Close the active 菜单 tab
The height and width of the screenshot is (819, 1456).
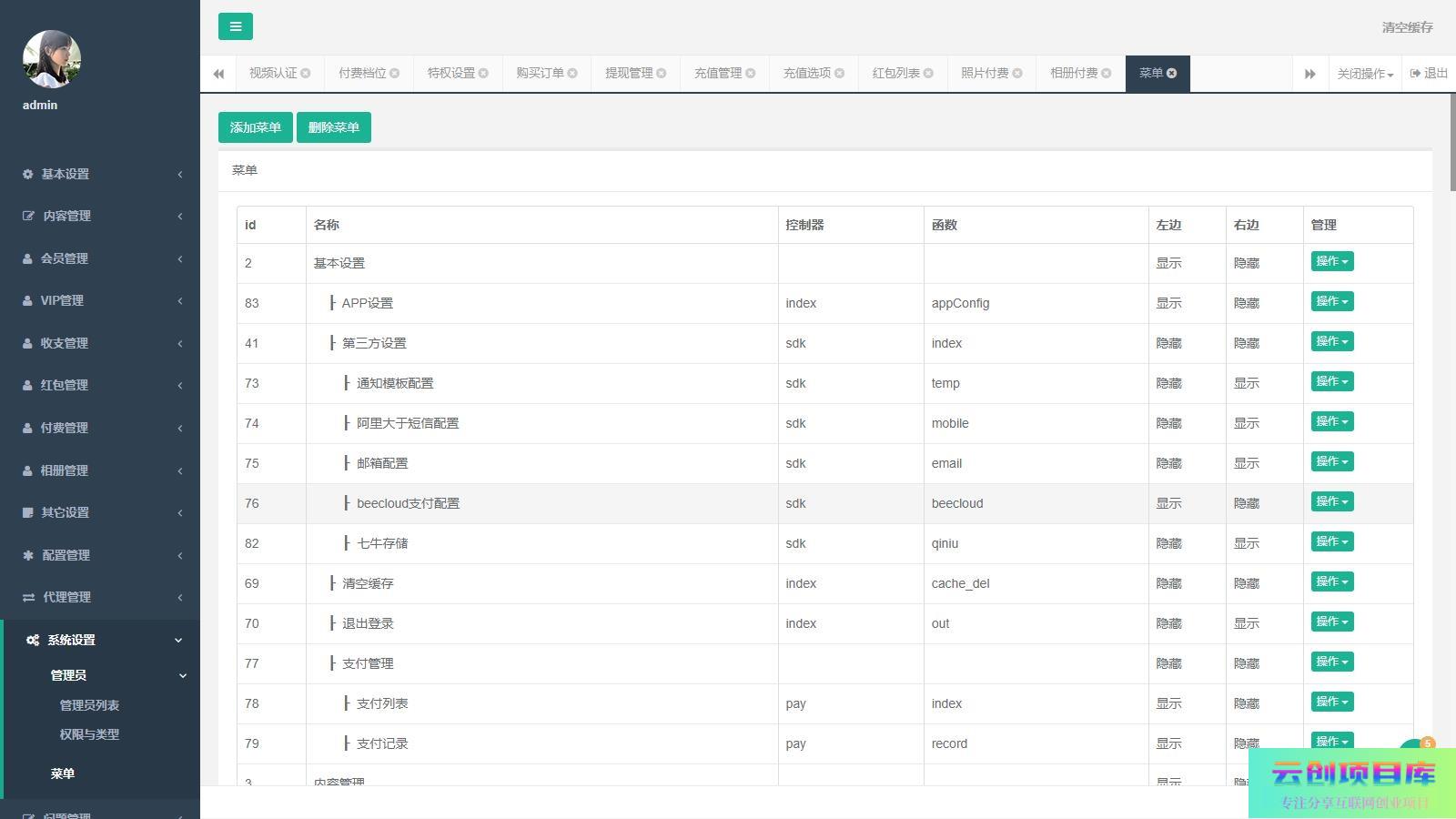[x=1172, y=74]
